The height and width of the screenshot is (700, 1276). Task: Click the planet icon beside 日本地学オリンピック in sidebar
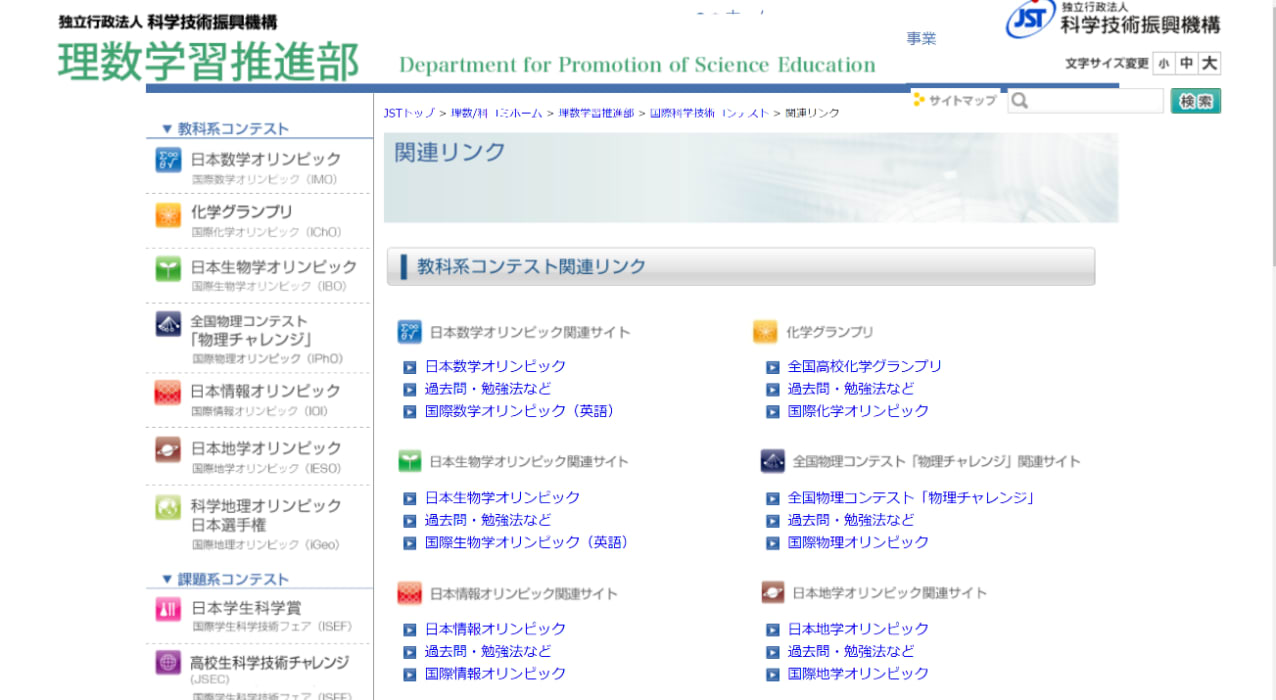point(168,450)
